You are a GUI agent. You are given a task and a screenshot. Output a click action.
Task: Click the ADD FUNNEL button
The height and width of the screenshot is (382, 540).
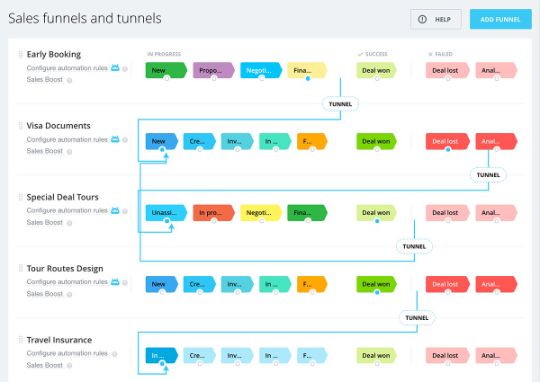pos(500,19)
